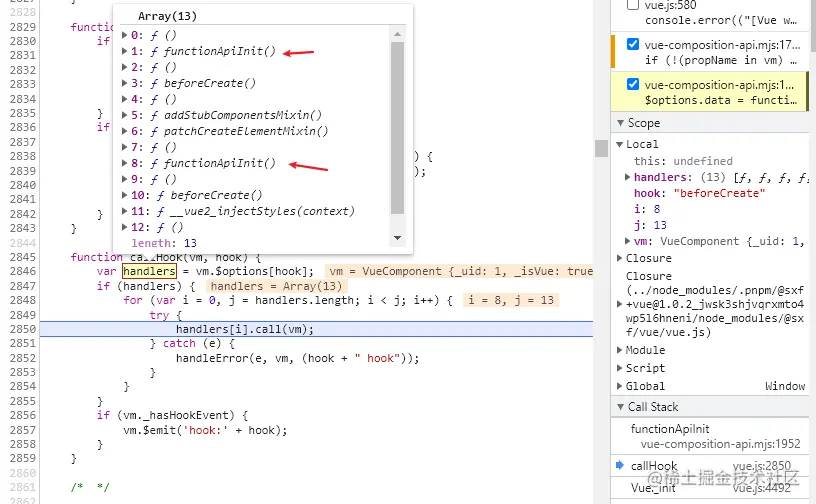Image resolution: width=816 pixels, height=504 pixels.
Task: Expand array item 10 beforeCreate
Action: [124, 195]
